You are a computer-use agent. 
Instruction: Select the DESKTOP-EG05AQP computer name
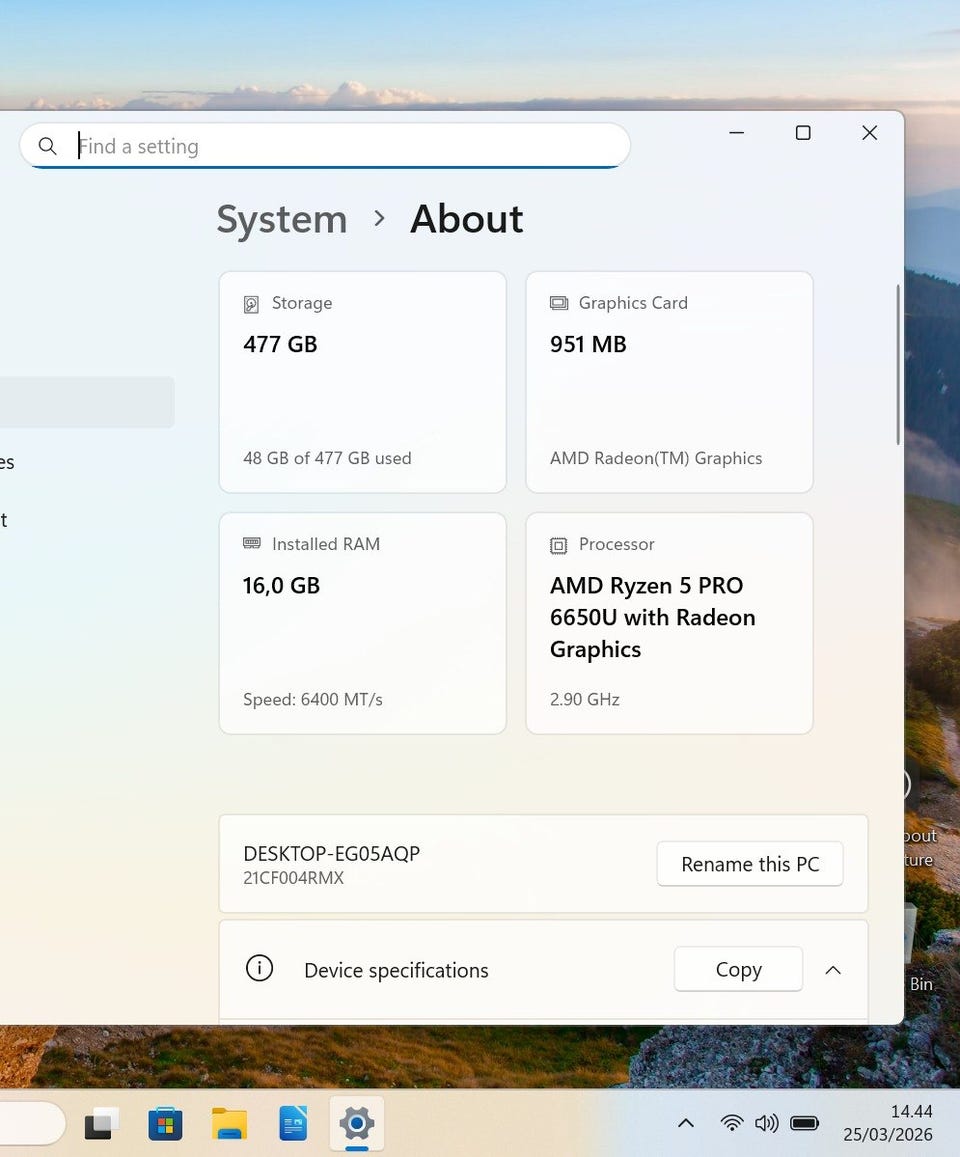[331, 854]
